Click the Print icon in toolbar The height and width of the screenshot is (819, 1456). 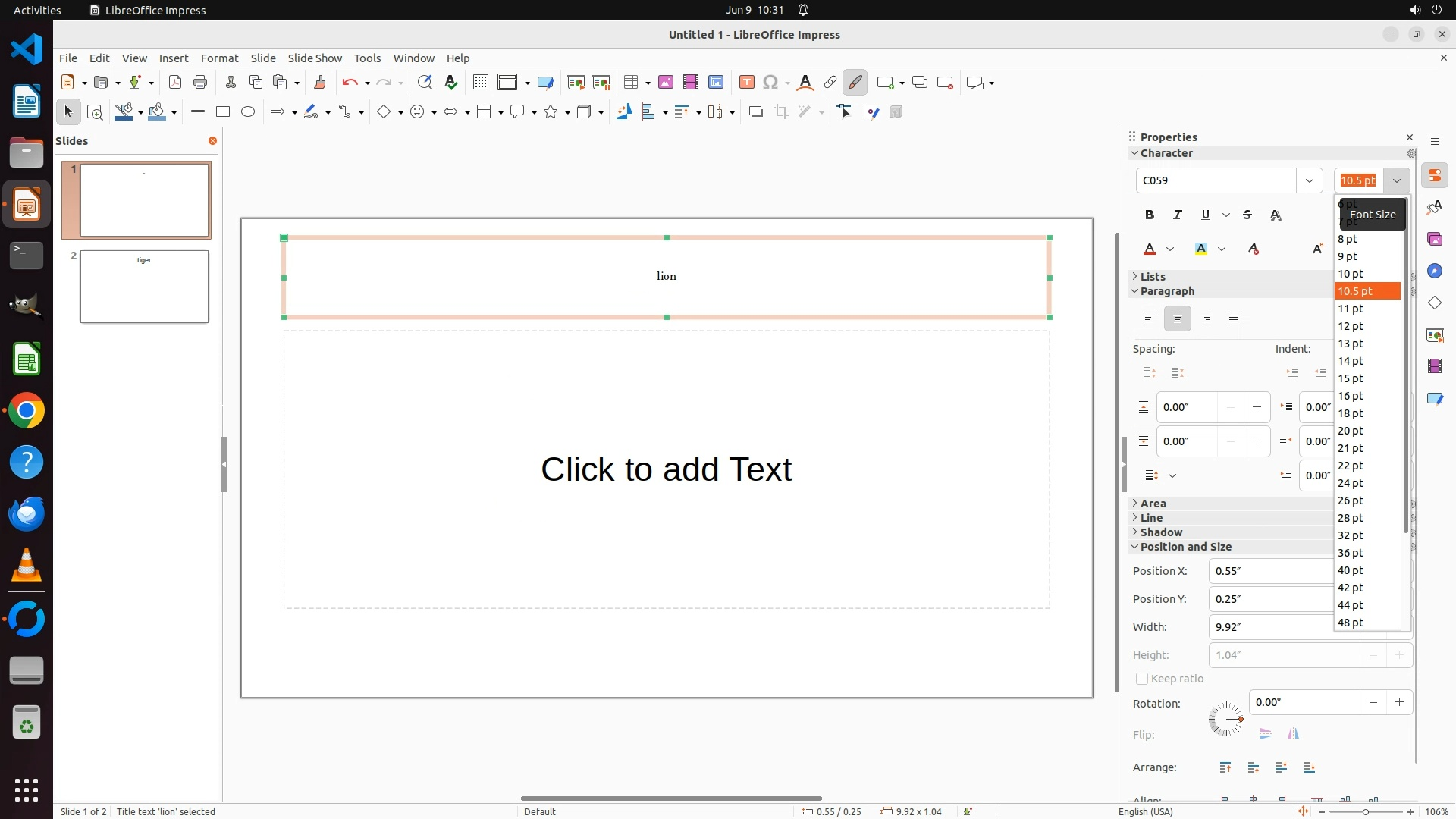click(200, 83)
